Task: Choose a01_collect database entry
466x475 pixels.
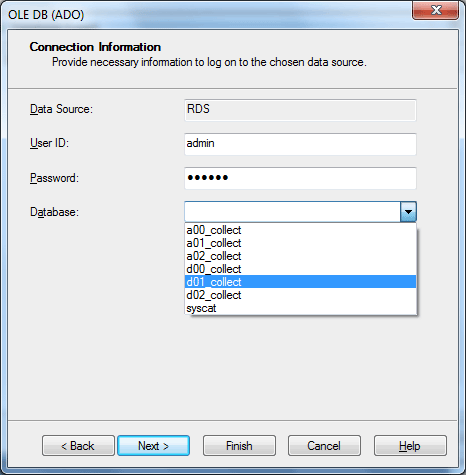Action: coord(300,243)
